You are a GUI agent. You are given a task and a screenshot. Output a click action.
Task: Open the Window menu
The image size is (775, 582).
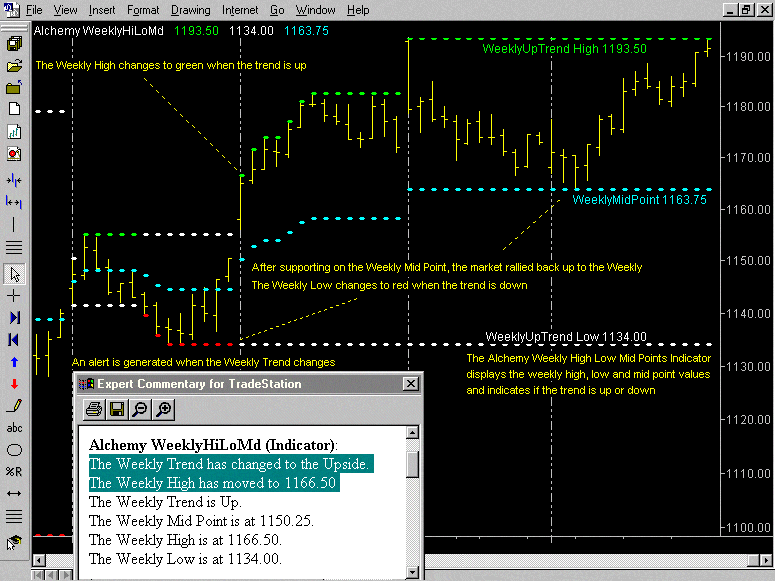(x=315, y=10)
